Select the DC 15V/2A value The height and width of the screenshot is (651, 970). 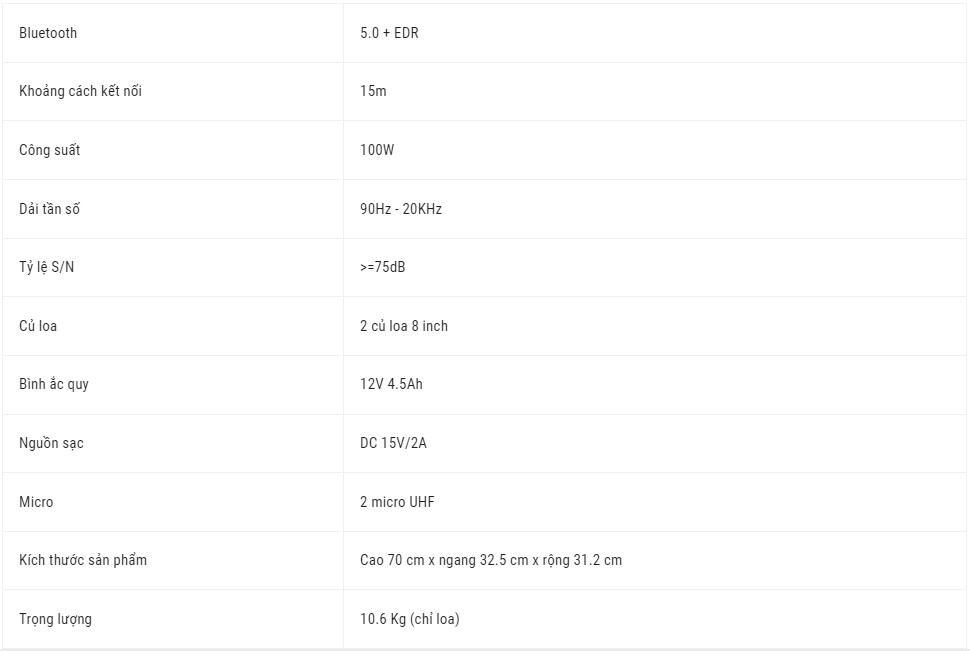[x=393, y=443]
